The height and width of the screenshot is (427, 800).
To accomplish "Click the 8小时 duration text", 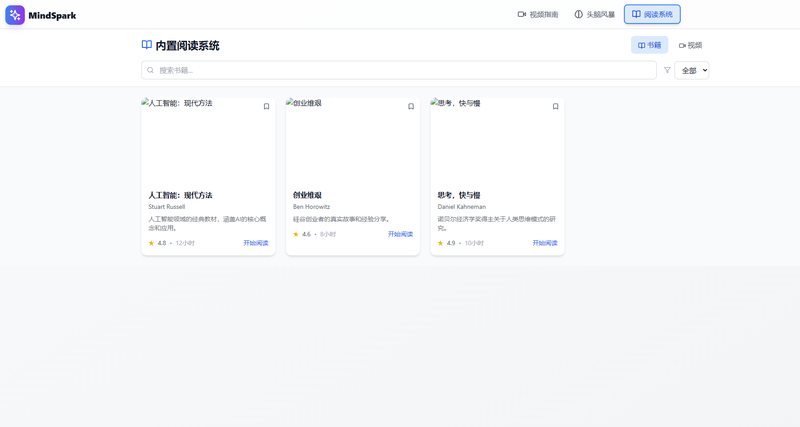I will 328,234.
